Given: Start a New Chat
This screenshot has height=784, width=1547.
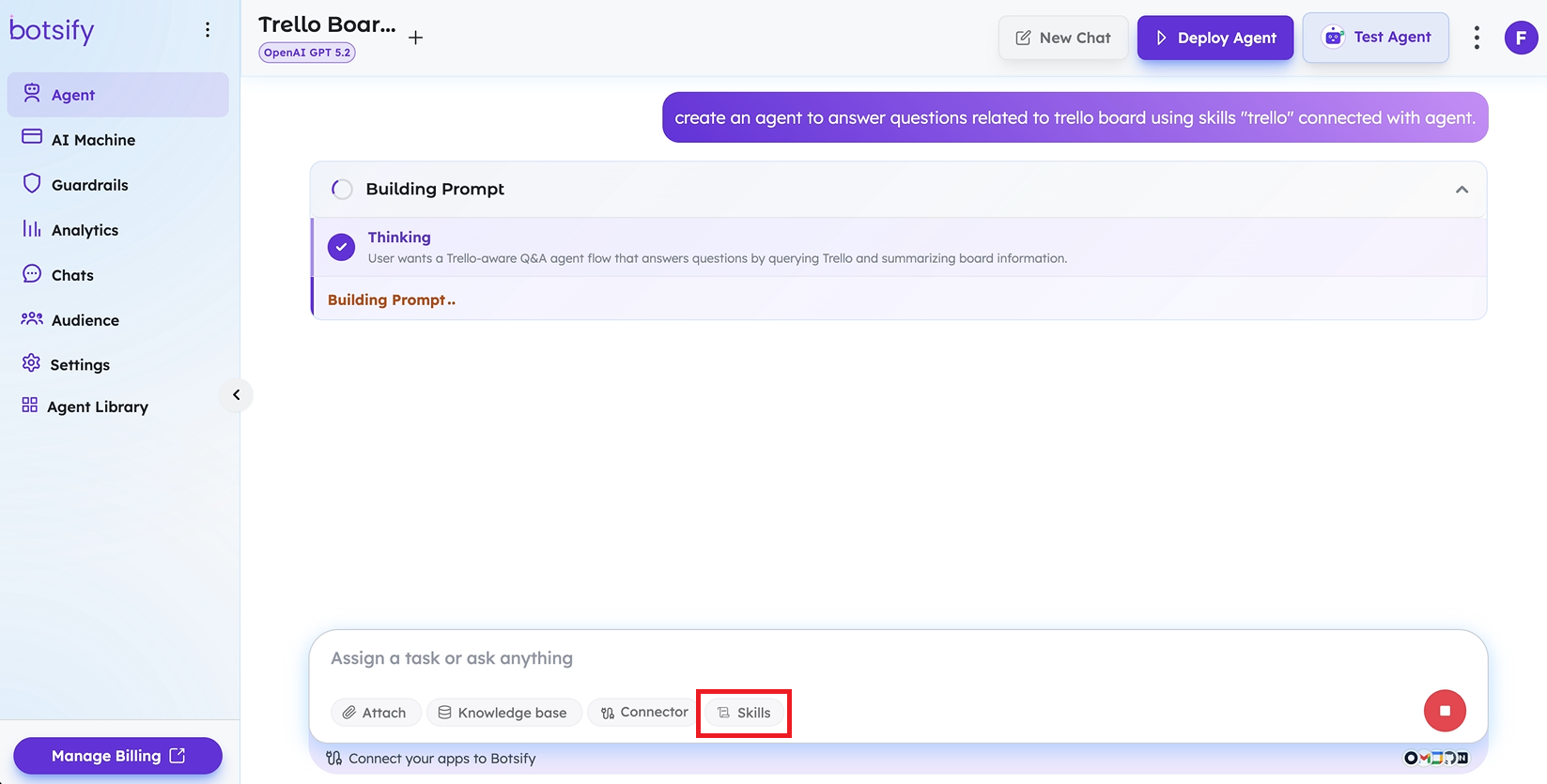Looking at the screenshot, I should click(x=1063, y=38).
